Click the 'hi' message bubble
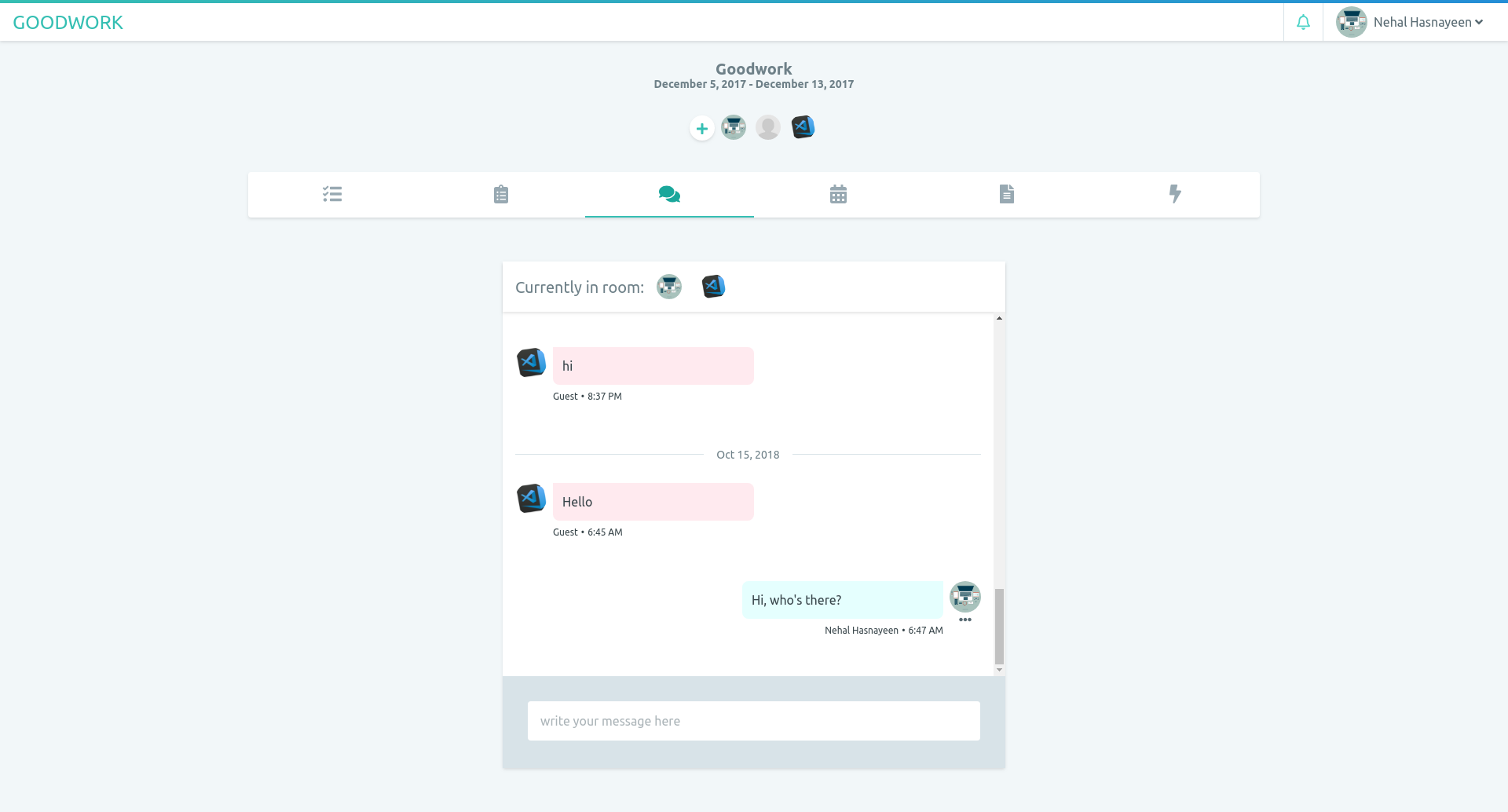Screen dimensions: 1508x812 point(653,366)
